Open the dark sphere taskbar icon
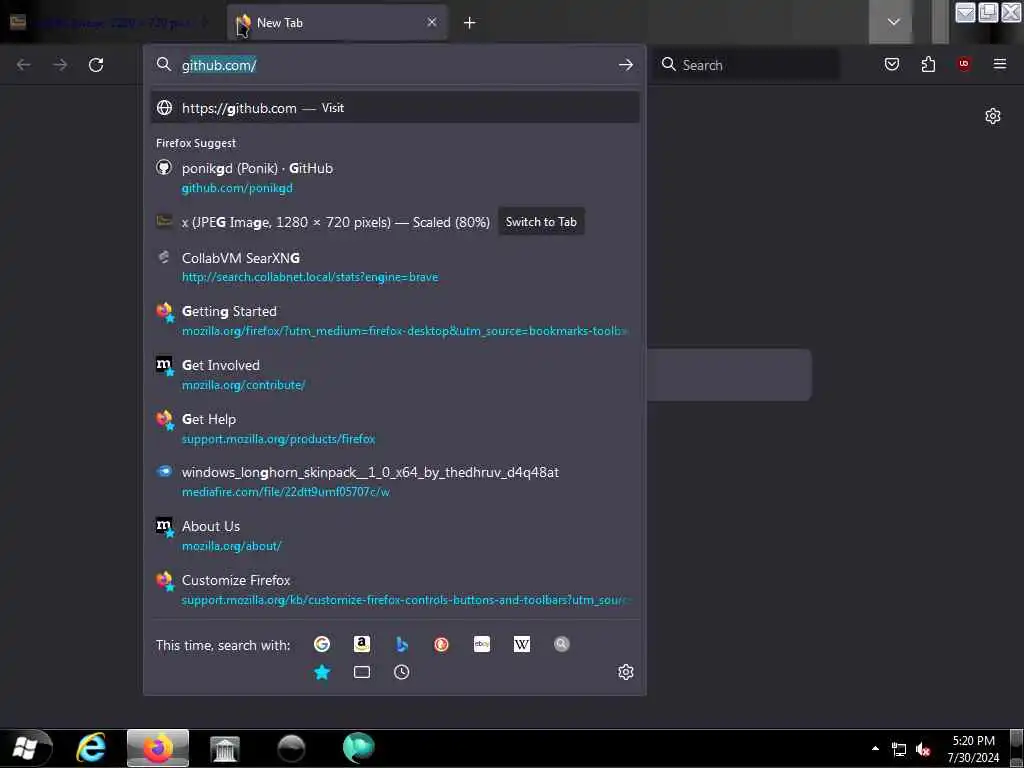 [x=291, y=748]
